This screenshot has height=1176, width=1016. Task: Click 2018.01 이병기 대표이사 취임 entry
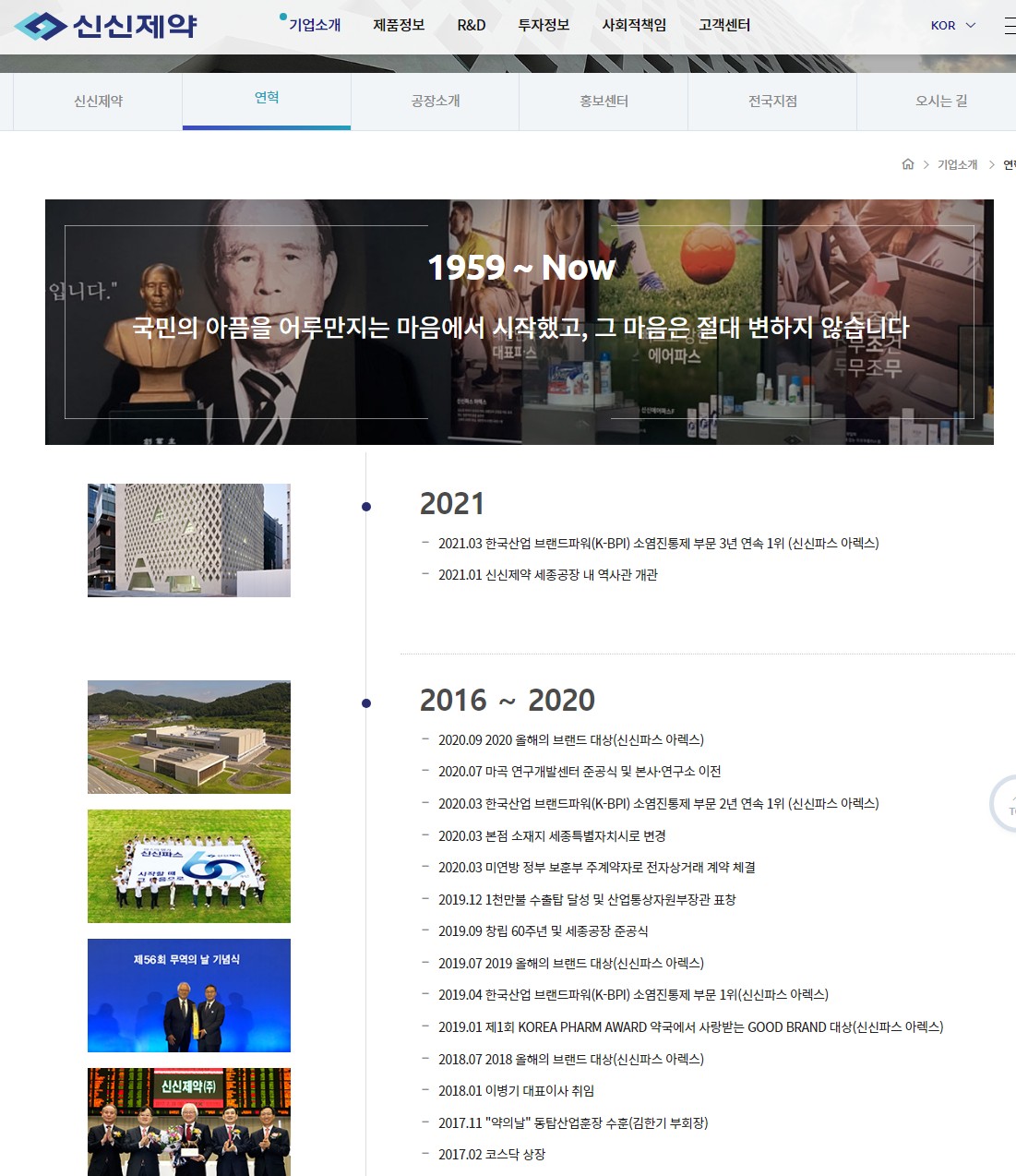coord(516,1091)
